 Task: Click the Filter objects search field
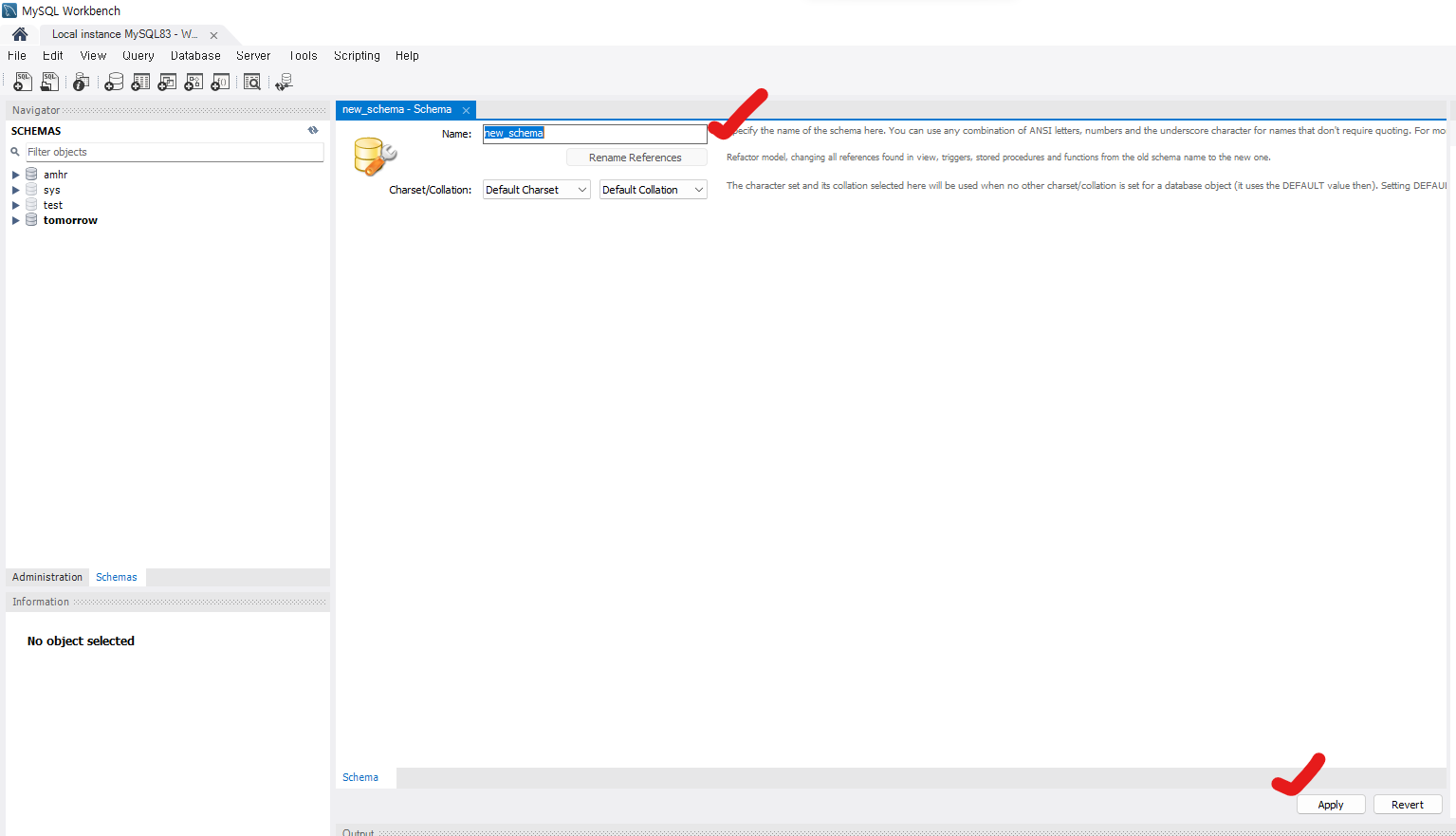click(x=175, y=152)
